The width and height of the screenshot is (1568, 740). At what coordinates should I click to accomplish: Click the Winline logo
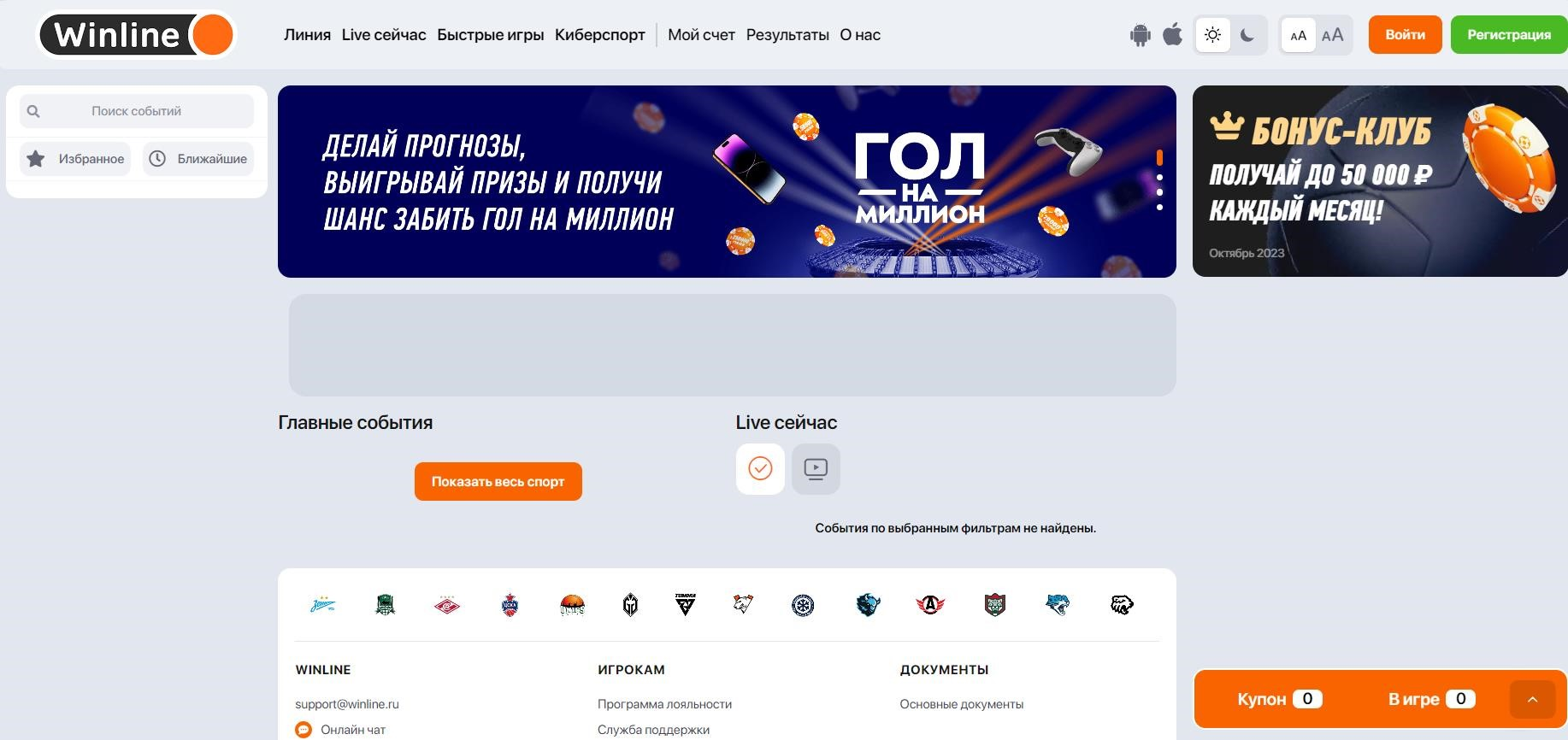137,35
